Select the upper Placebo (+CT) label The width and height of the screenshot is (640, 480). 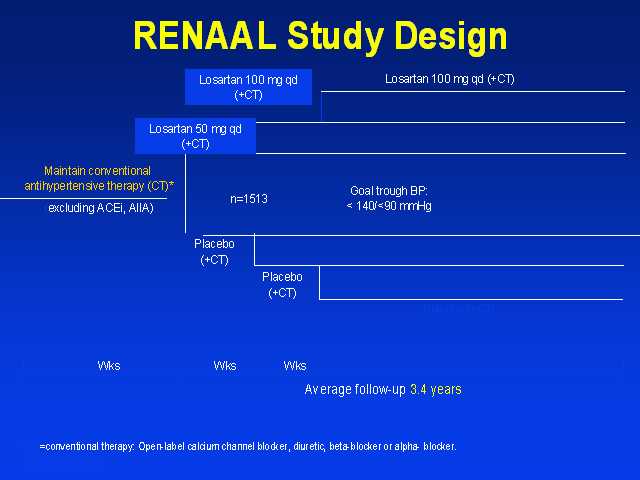click(214, 252)
